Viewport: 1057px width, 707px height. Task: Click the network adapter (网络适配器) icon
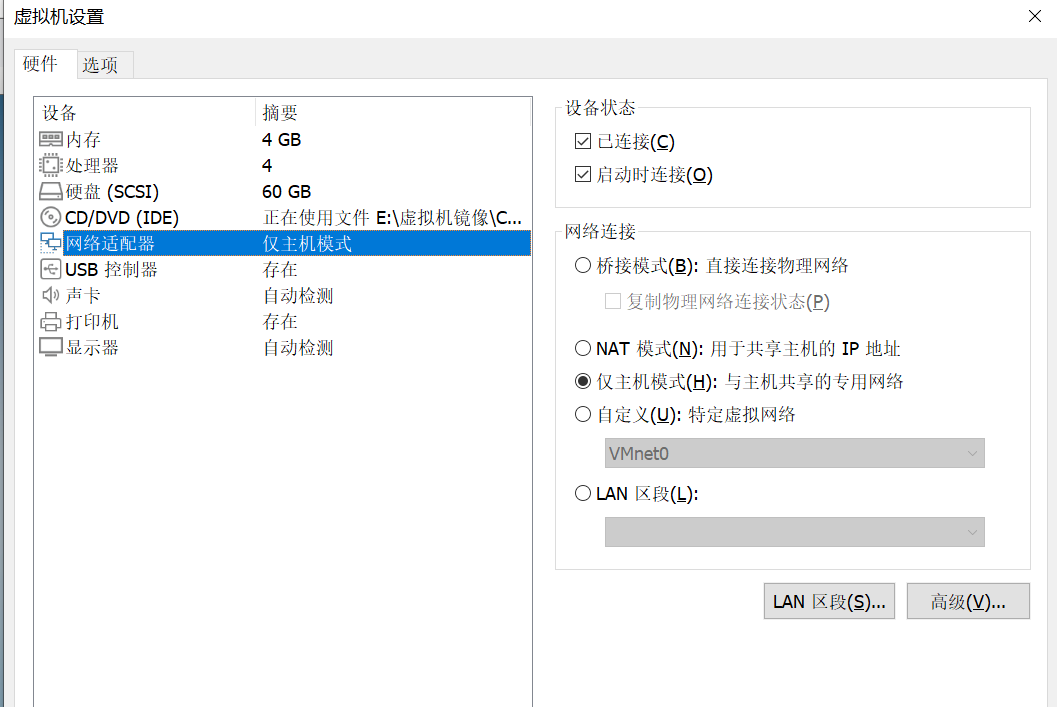click(x=51, y=243)
